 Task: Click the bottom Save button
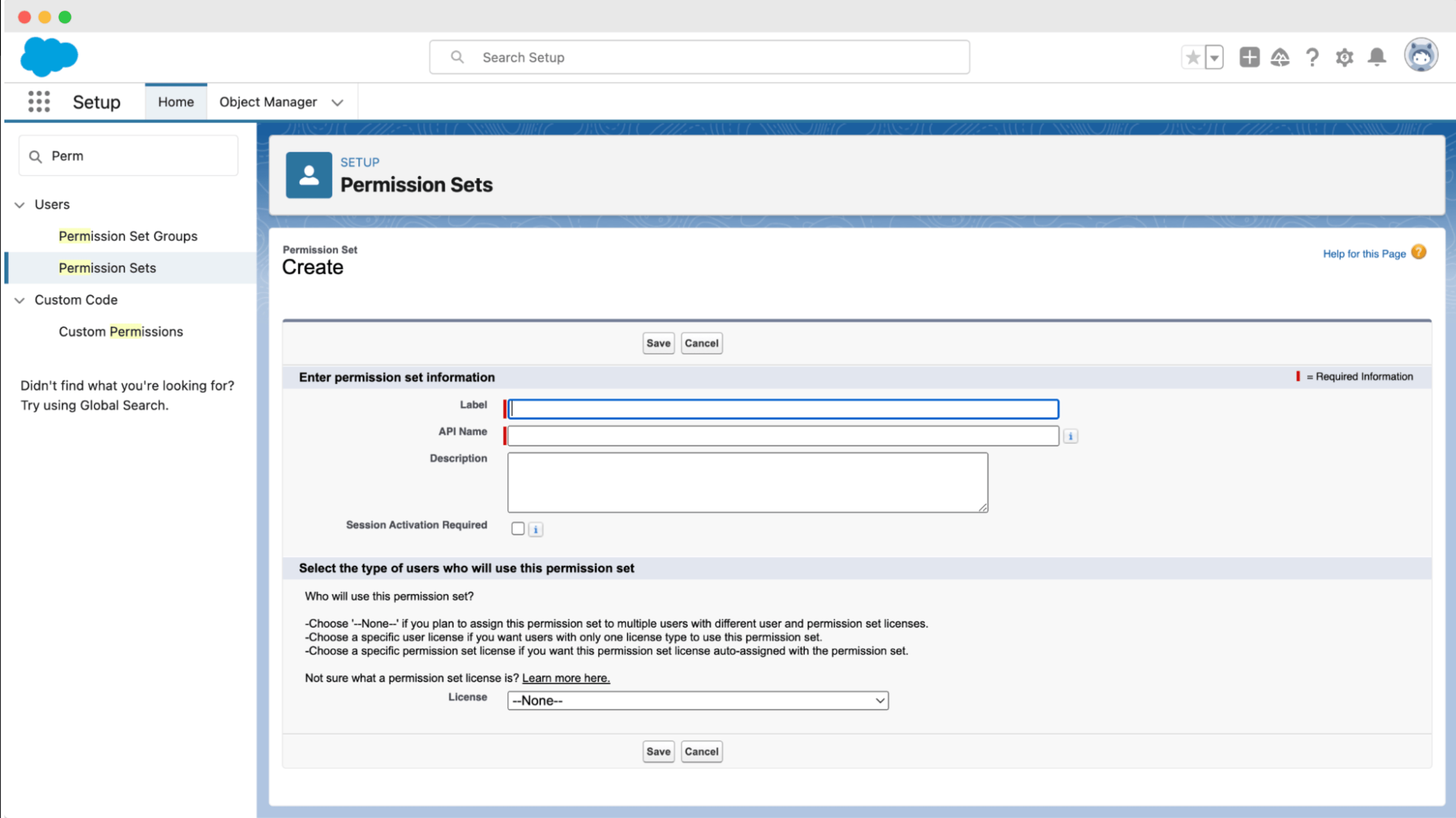coord(658,752)
